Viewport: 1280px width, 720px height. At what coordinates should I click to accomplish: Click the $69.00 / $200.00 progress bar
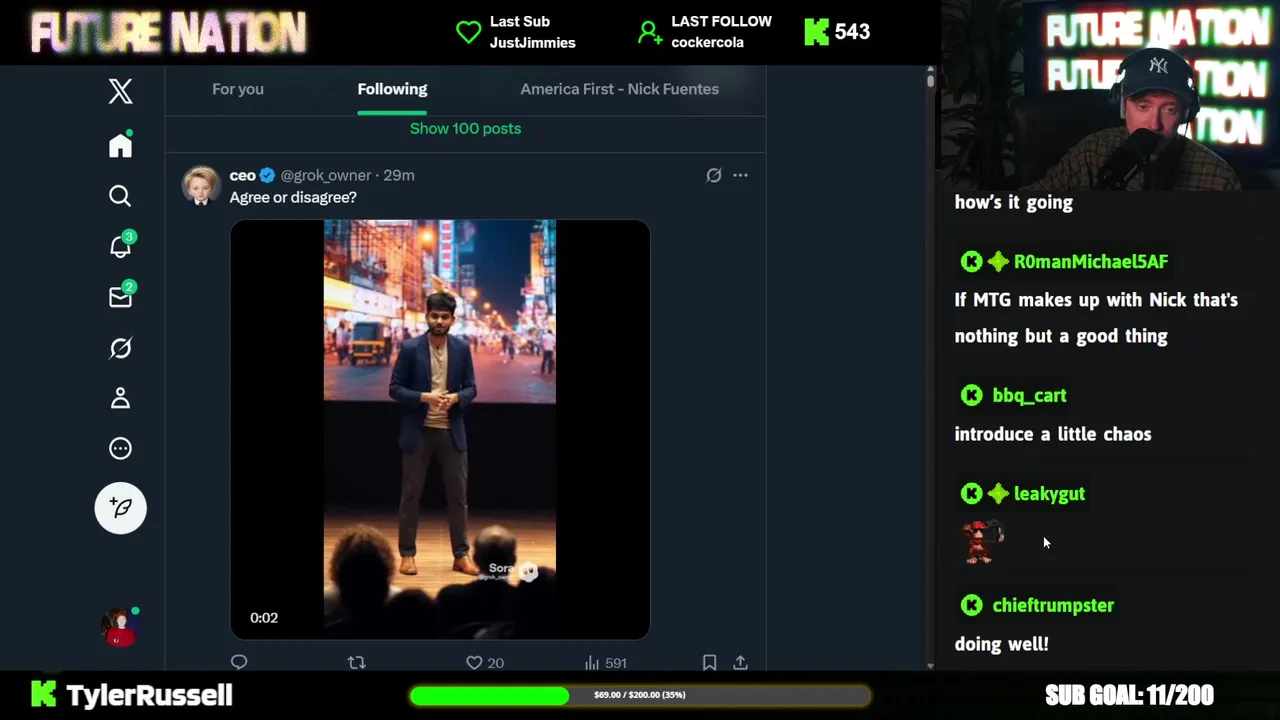(x=640, y=695)
